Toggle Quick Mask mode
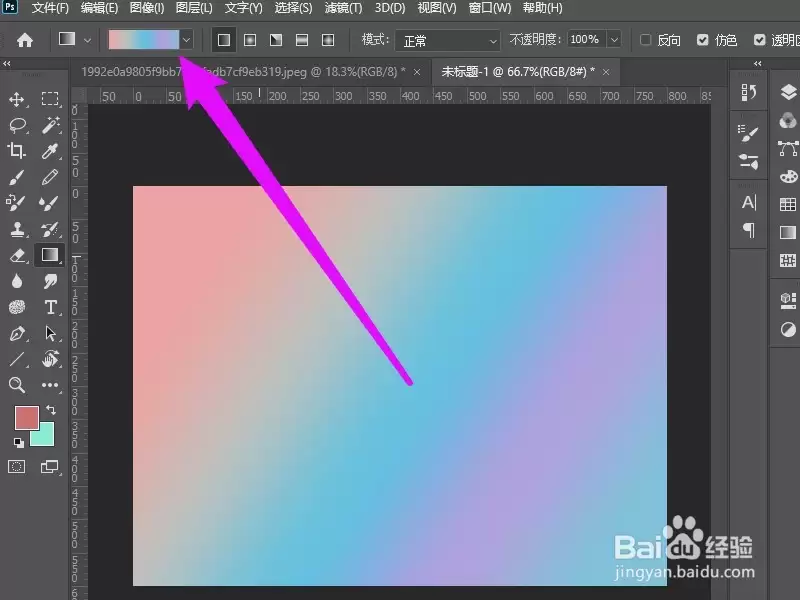 [x=16, y=467]
